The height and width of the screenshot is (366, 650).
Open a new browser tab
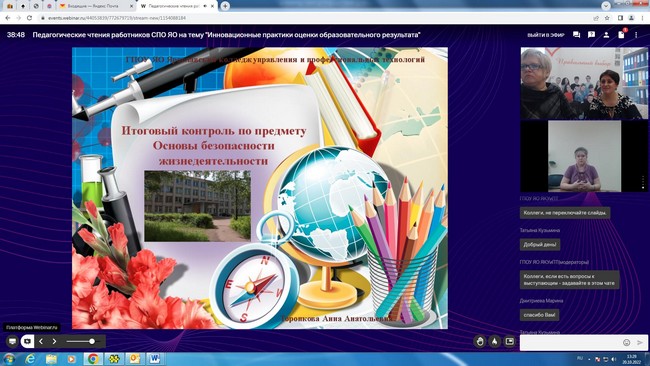[225, 6]
